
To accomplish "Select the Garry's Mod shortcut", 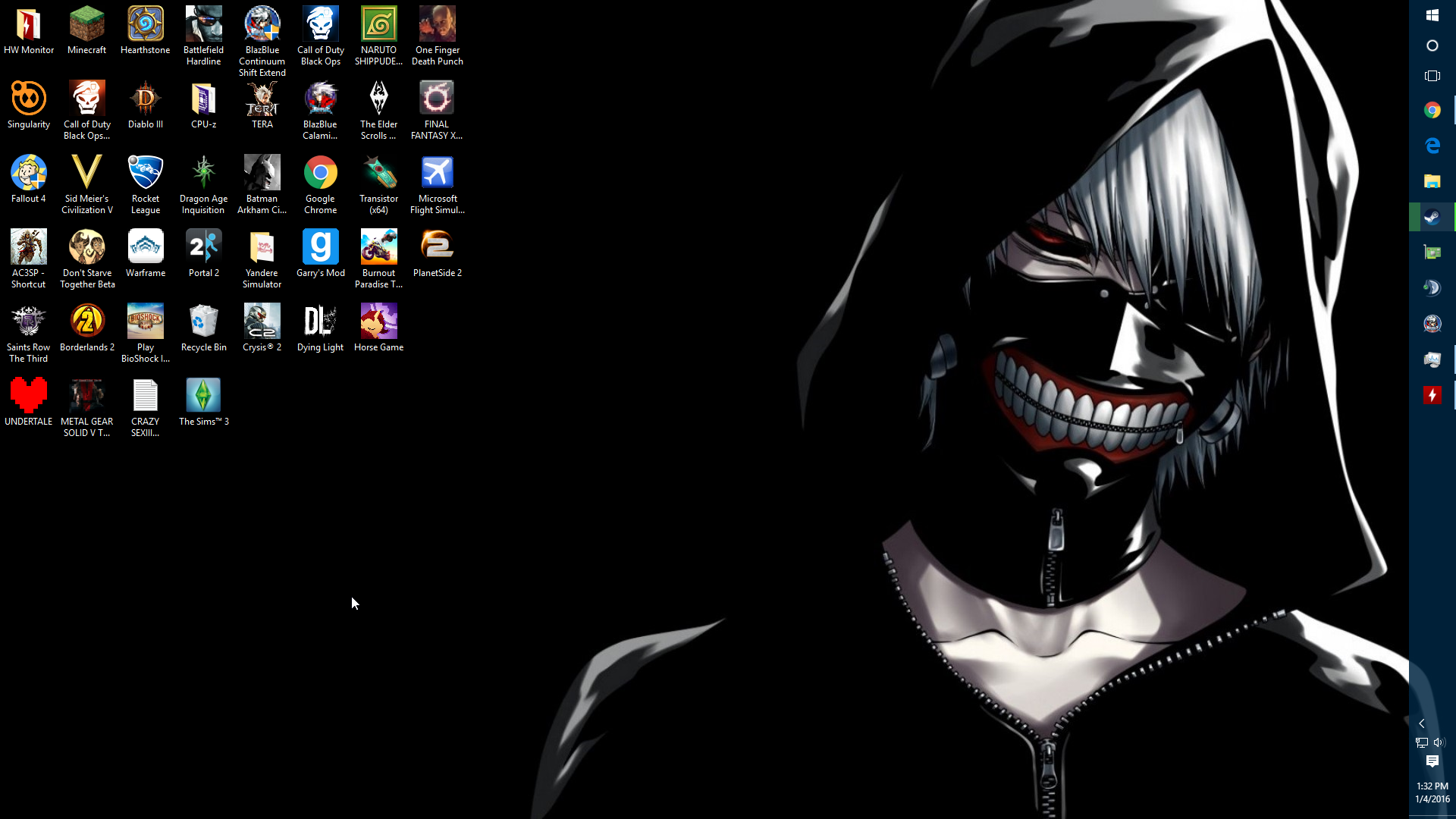I will click(x=320, y=248).
